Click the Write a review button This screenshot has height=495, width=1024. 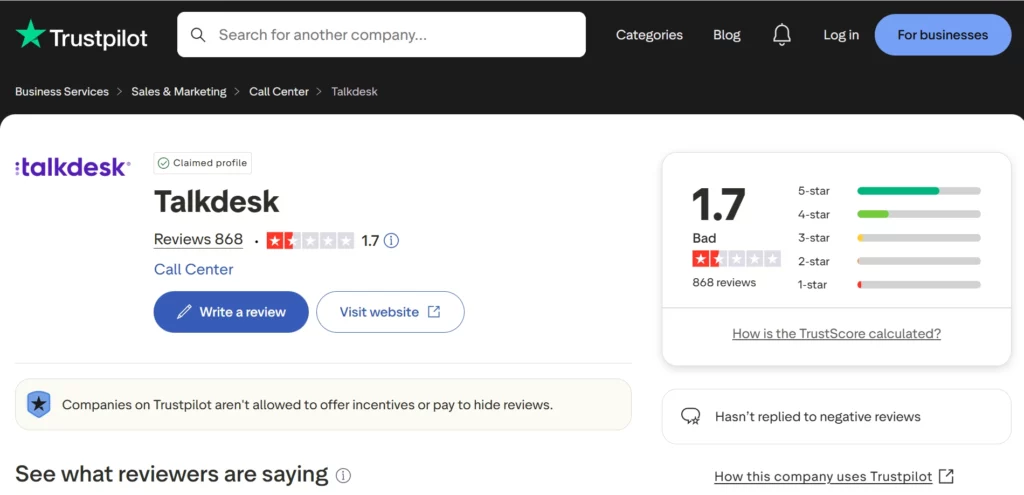[x=231, y=312]
